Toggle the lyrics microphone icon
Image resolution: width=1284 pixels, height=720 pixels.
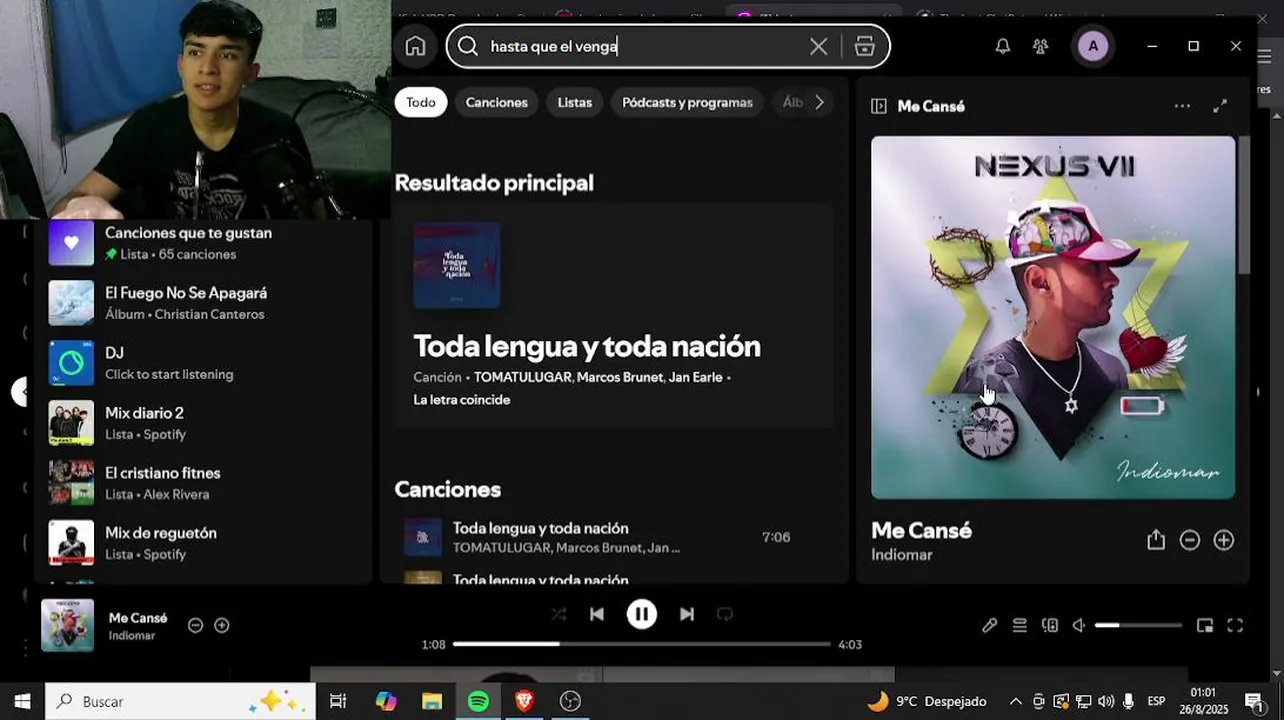pos(989,625)
